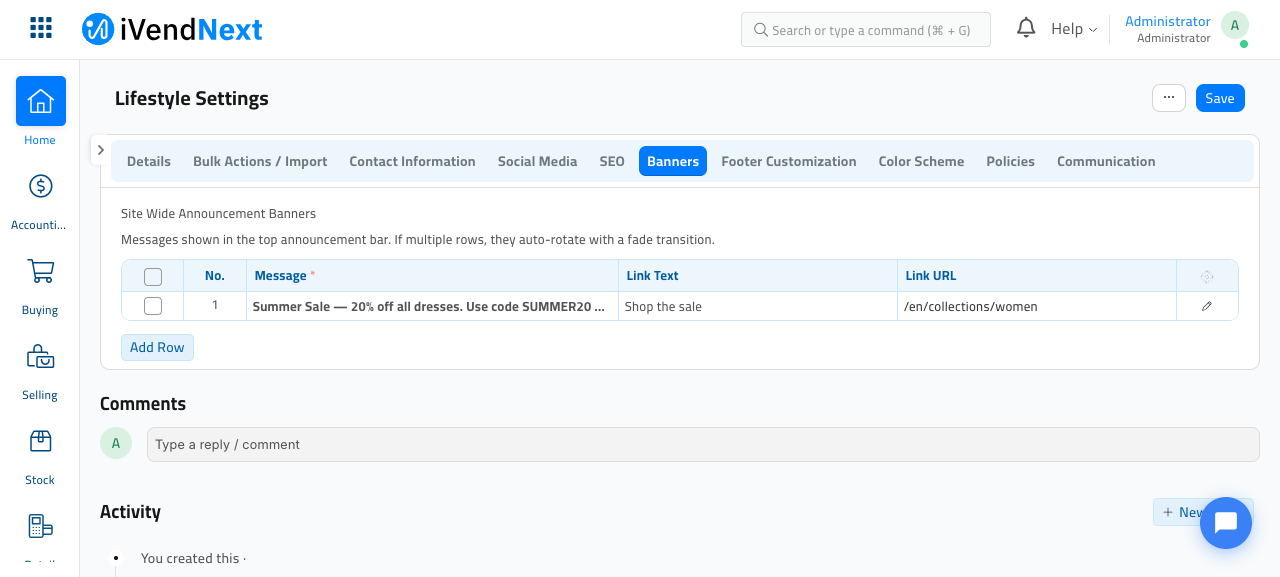The image size is (1280, 577).
Task: Select the SEO tab
Action: pyautogui.click(x=612, y=161)
